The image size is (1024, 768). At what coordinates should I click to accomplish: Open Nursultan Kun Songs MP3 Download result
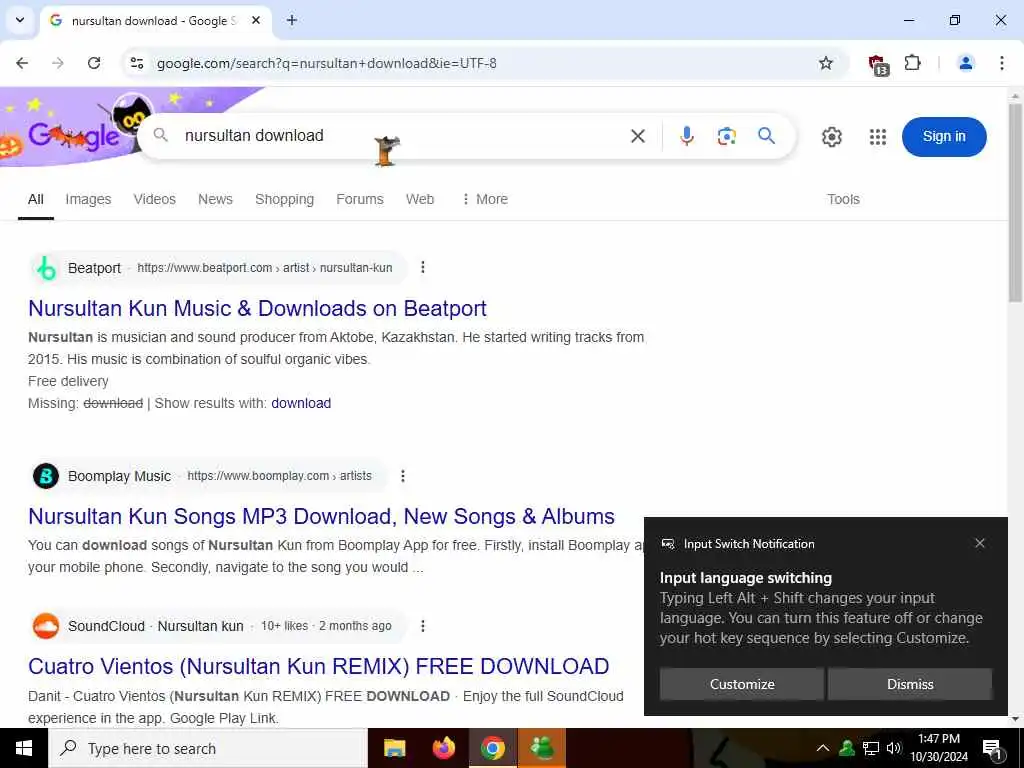coord(321,517)
